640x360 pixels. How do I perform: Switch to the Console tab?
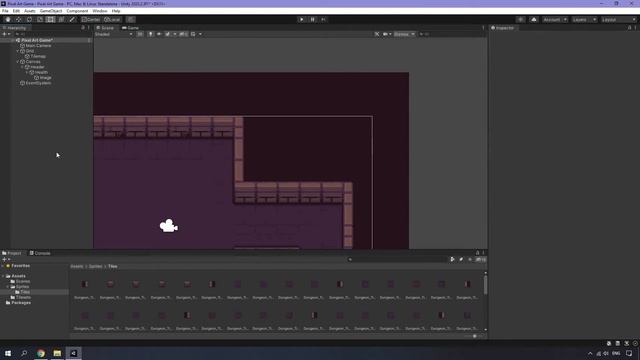point(40,253)
